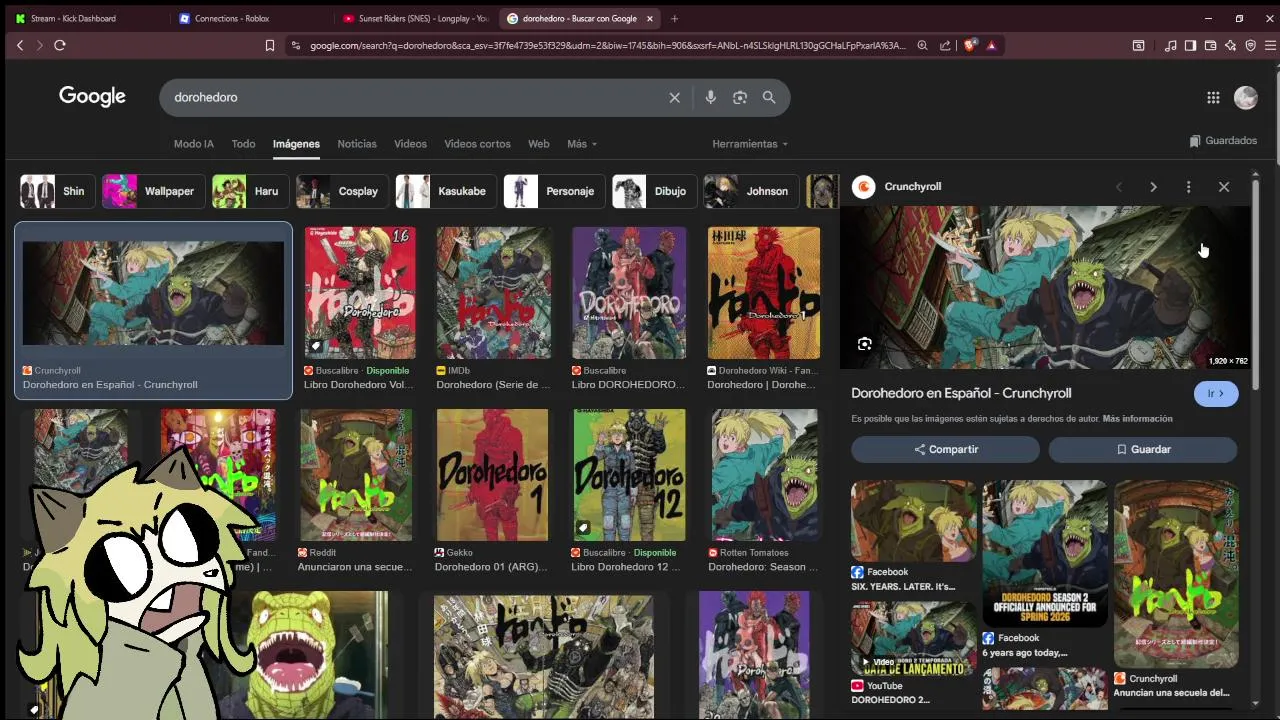
Task: Clear the Google search box text
Action: point(674,97)
